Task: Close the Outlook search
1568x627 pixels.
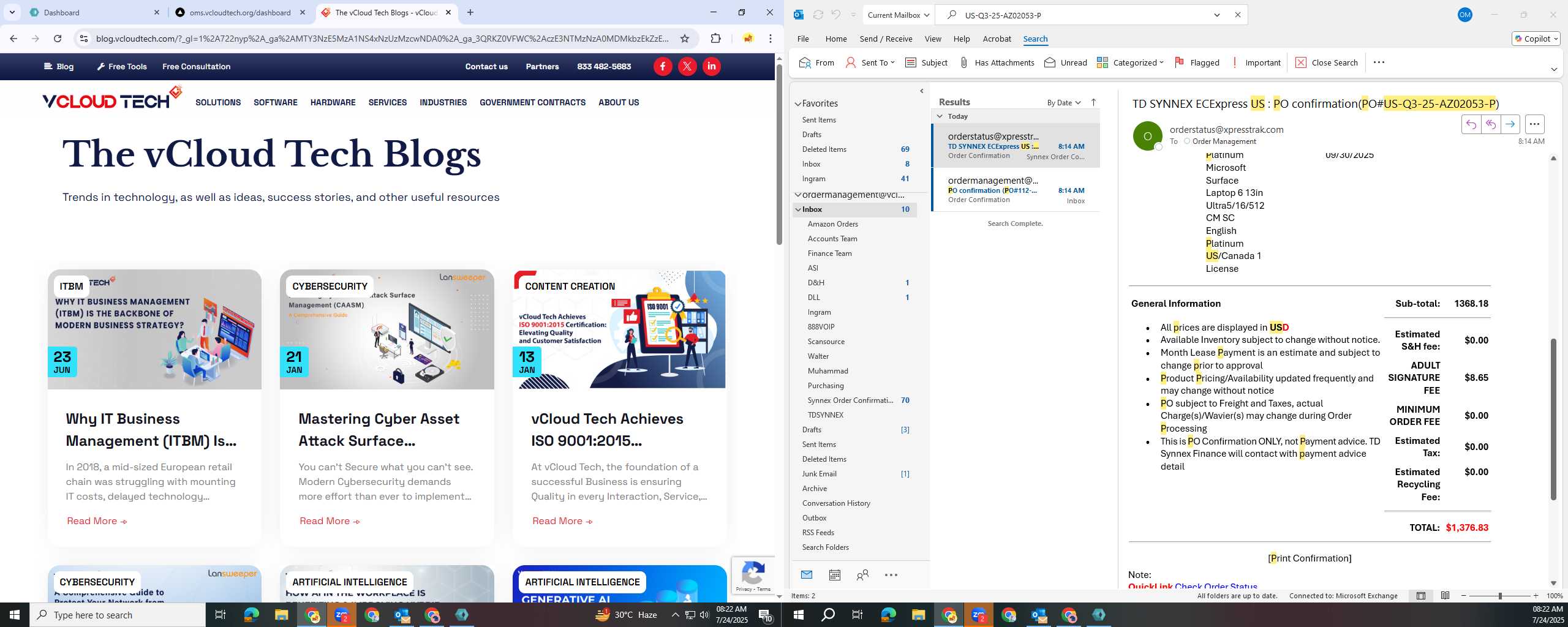Action: (x=1327, y=62)
